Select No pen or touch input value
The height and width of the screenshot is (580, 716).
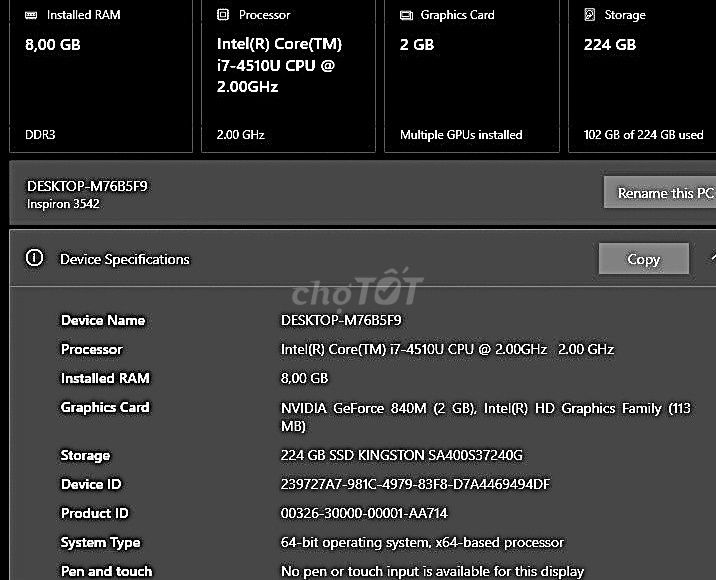[x=432, y=571]
